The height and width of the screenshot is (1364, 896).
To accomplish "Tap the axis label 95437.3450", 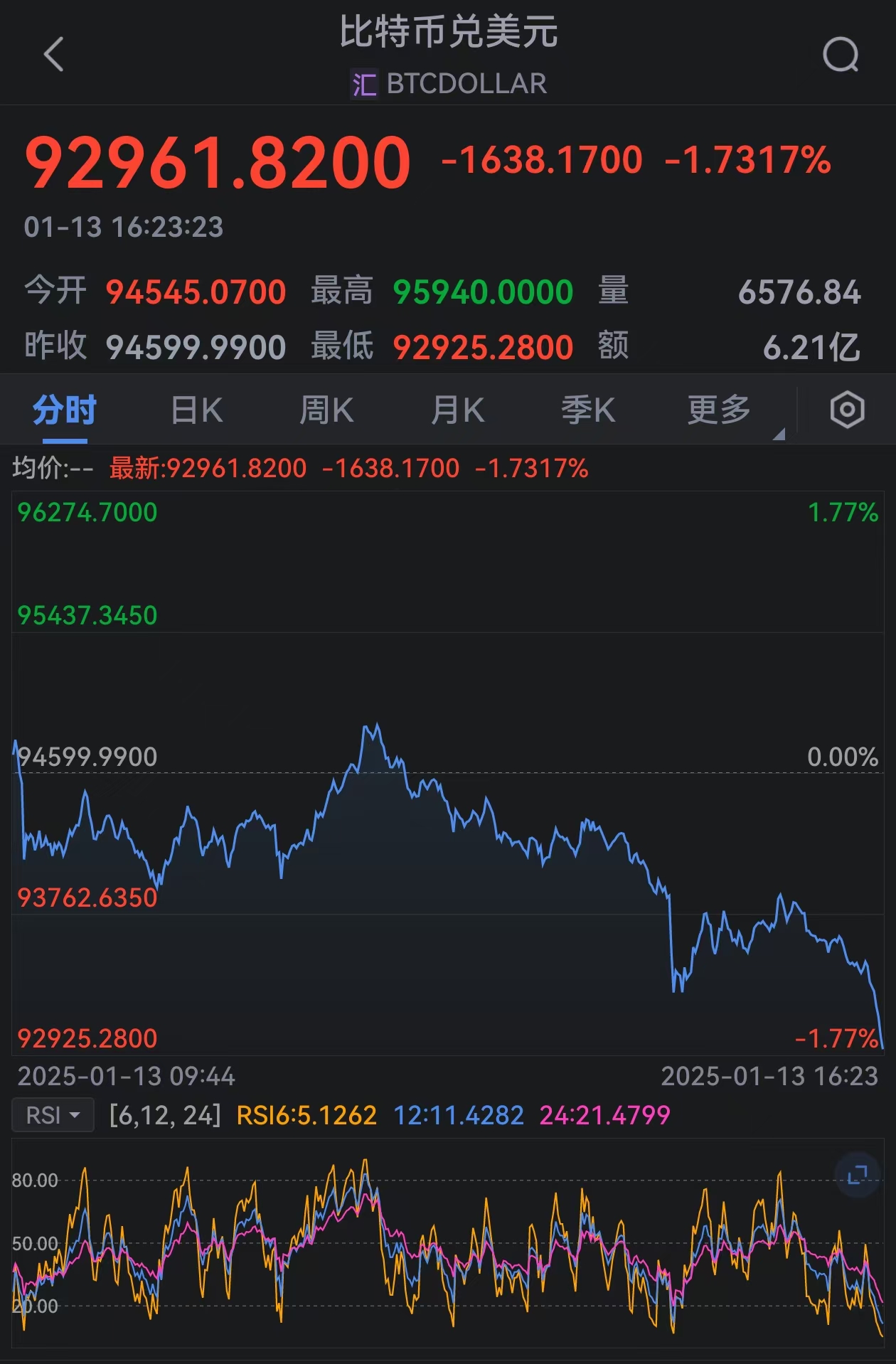I will click(x=87, y=616).
